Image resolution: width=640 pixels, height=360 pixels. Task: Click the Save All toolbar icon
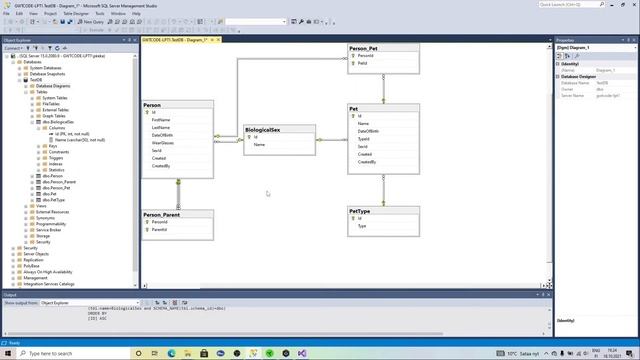click(x=70, y=22)
